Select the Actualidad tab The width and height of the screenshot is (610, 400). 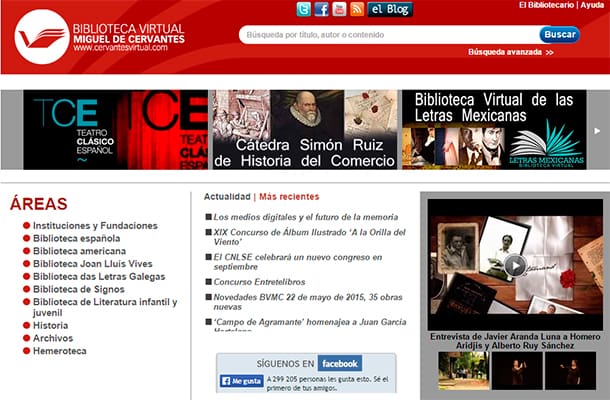tap(227, 196)
